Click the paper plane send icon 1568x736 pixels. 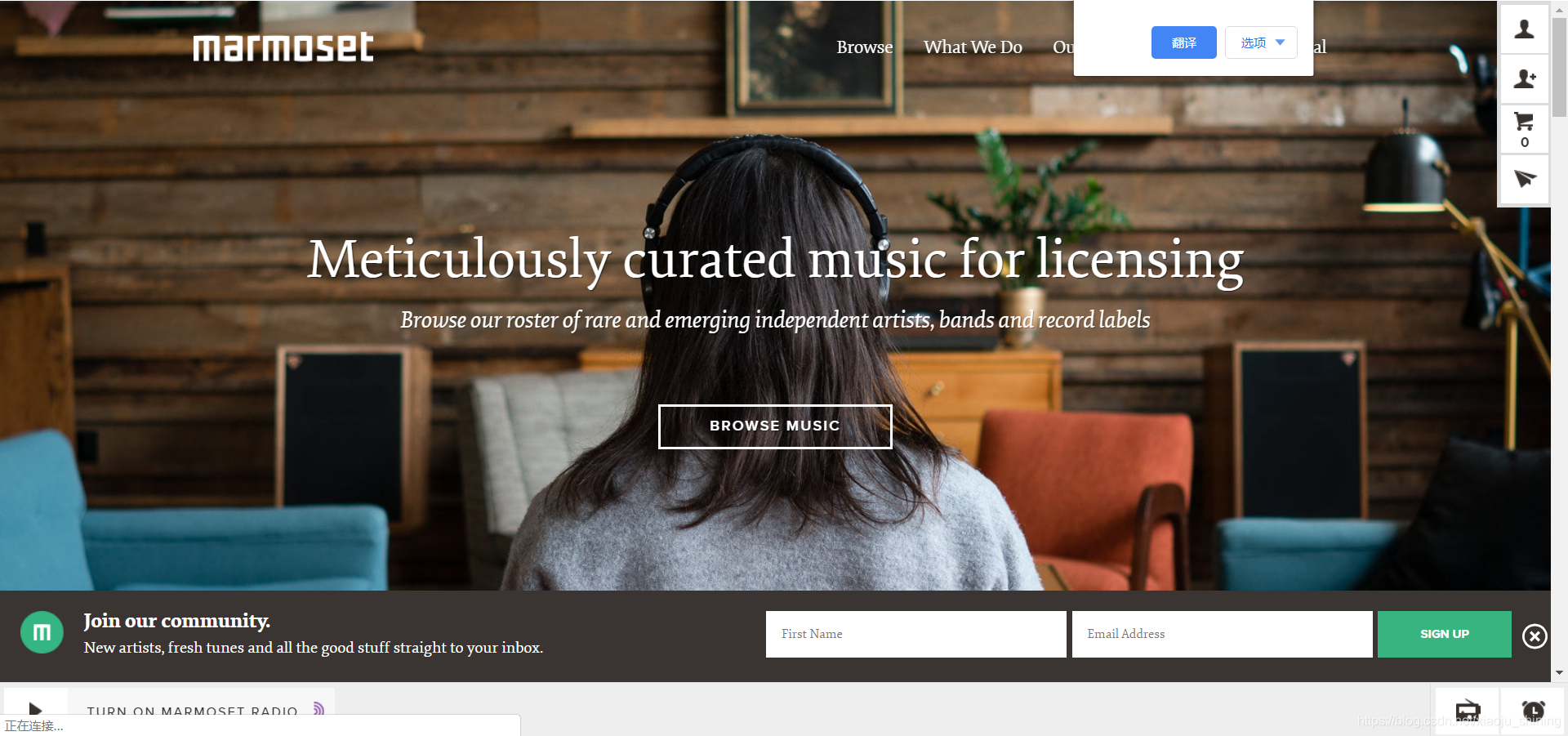coord(1524,179)
